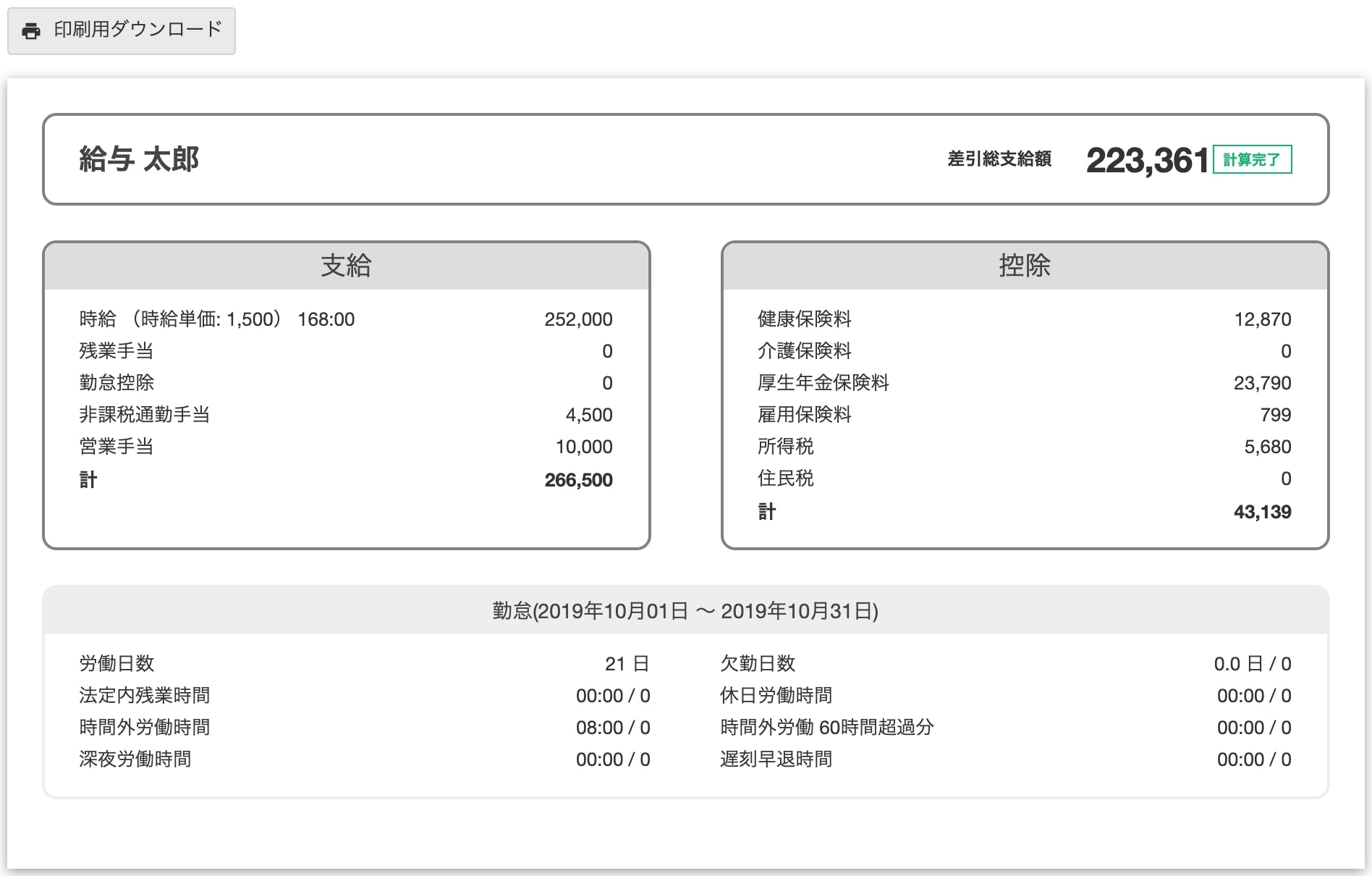1372x876 pixels.
Task: Click the 住民税 label
Action: coord(786,479)
